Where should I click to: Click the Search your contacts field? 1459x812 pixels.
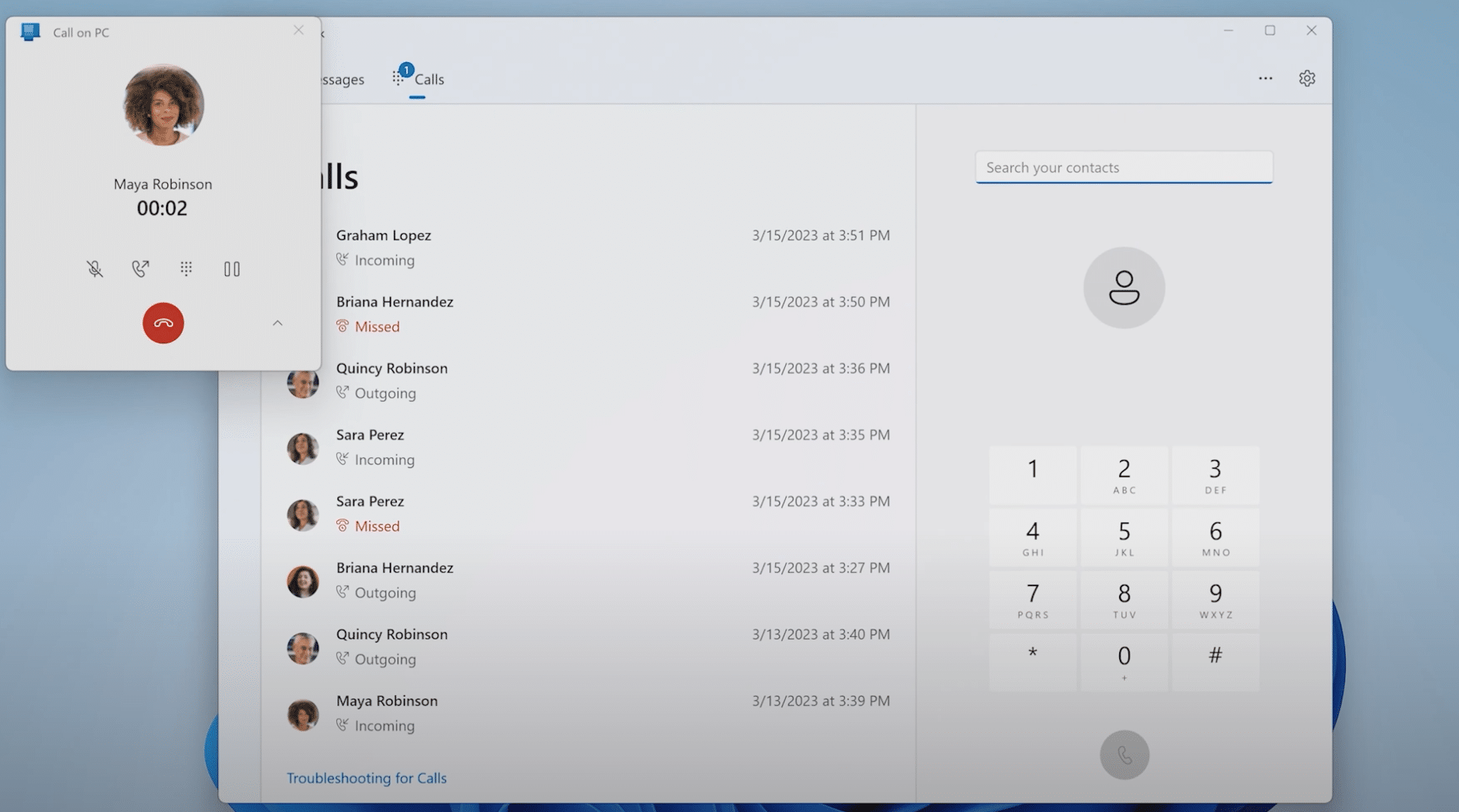1123,167
